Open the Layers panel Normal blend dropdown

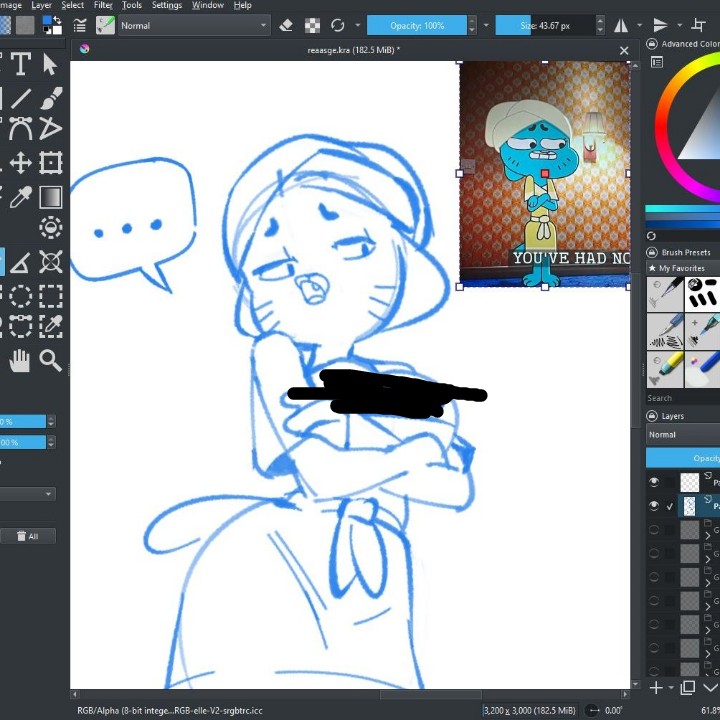(683, 434)
